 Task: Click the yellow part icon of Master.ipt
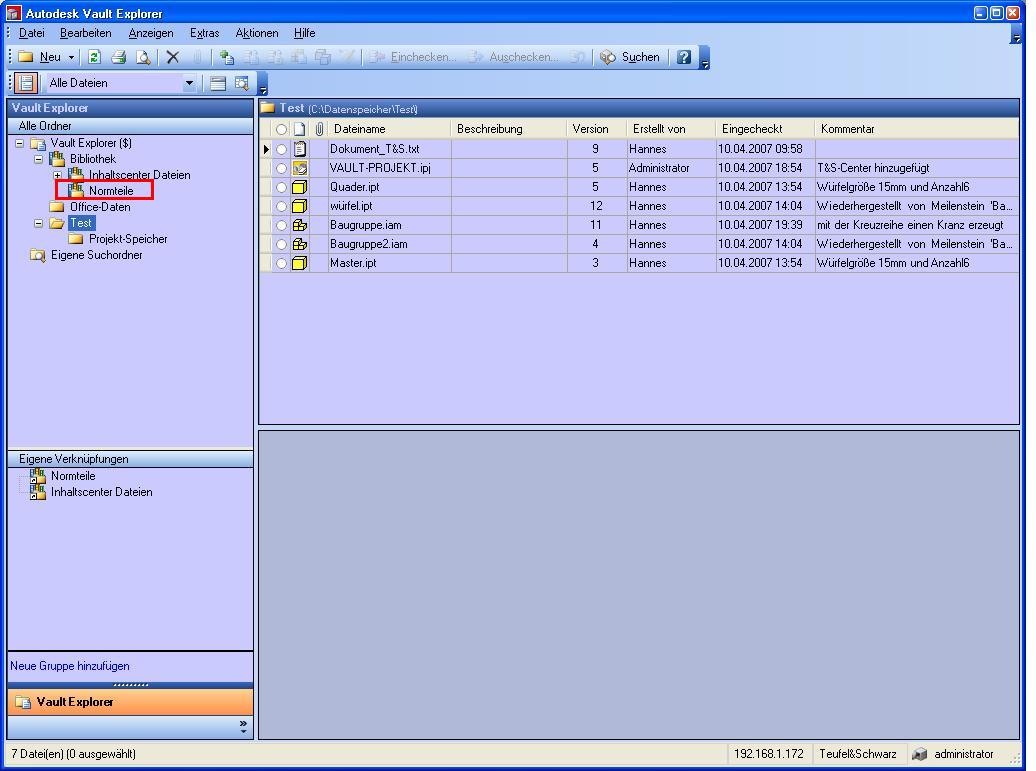tap(300, 263)
